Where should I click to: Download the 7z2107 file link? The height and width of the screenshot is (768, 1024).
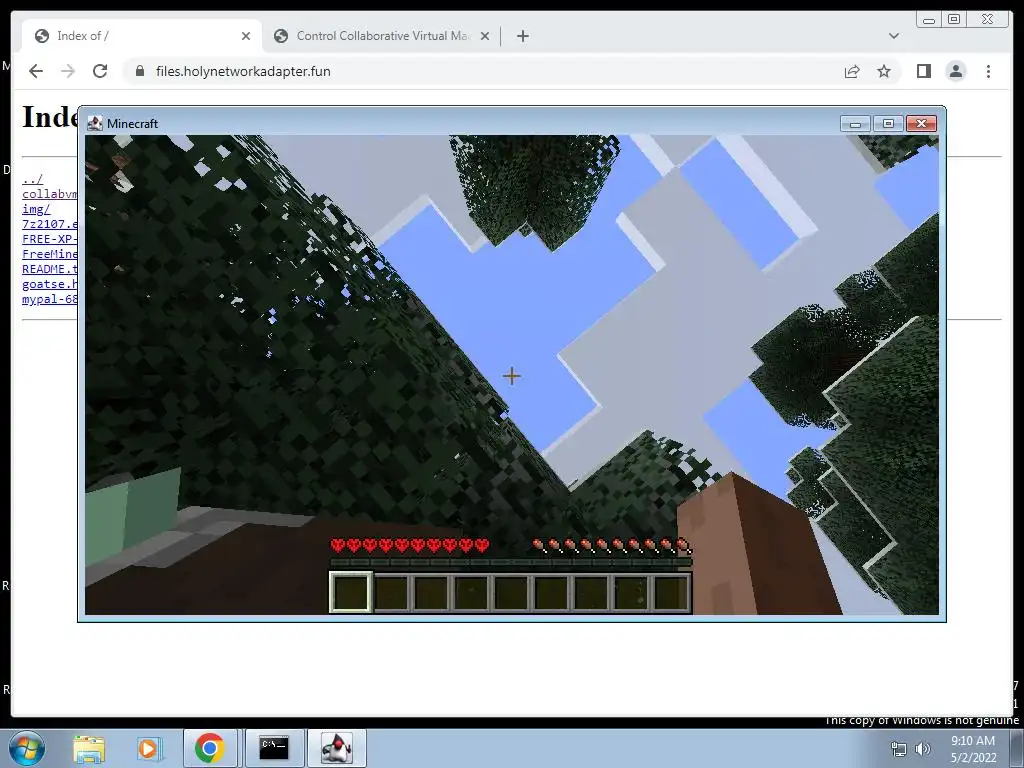pyautogui.click(x=50, y=224)
